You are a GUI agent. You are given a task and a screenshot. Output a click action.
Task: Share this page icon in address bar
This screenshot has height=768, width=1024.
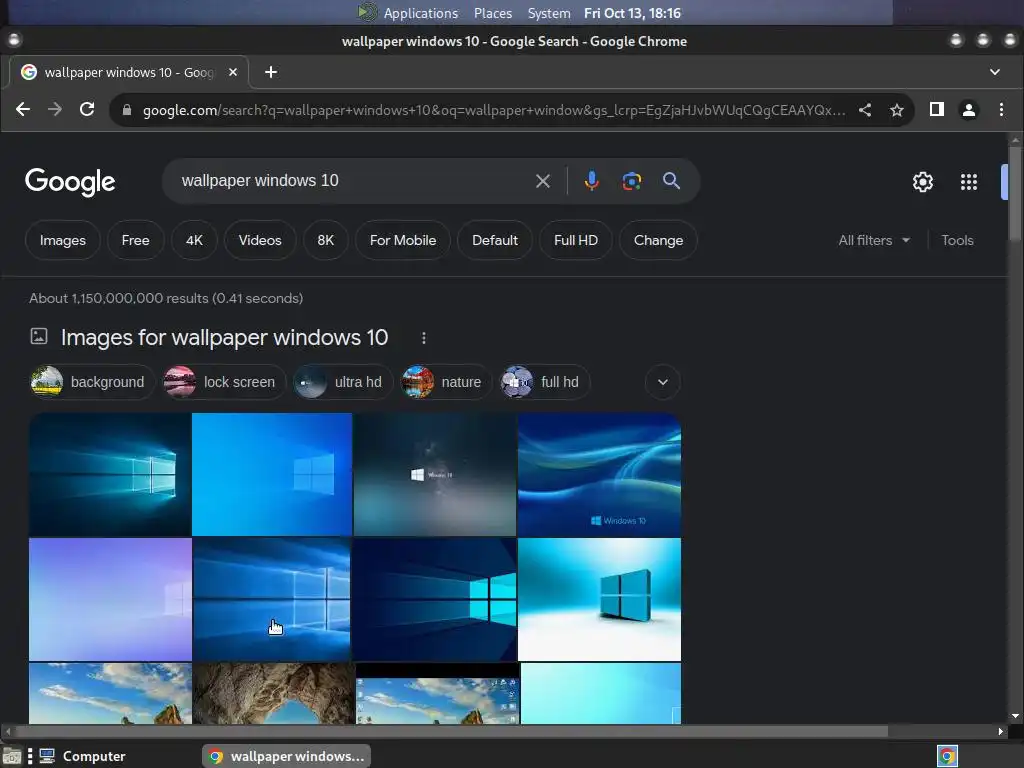tap(865, 110)
